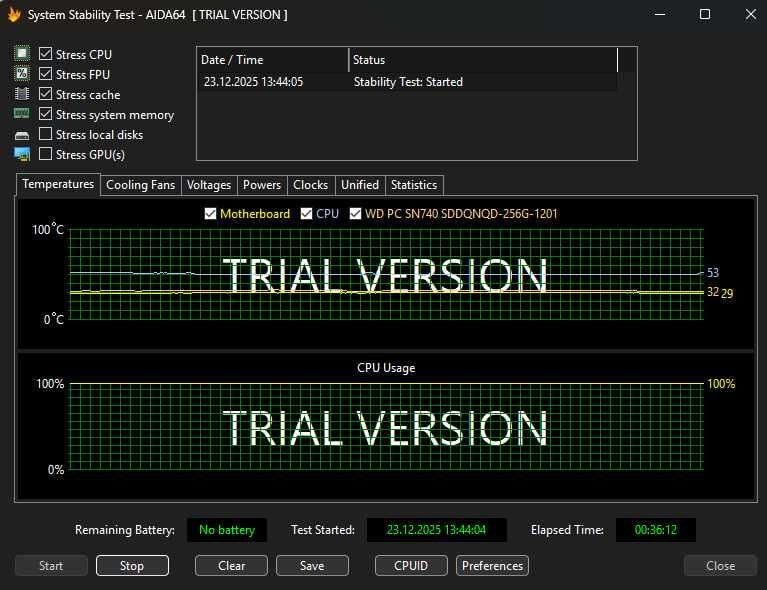767x590 pixels.
Task: Switch to the Clocks tab
Action: tap(311, 185)
